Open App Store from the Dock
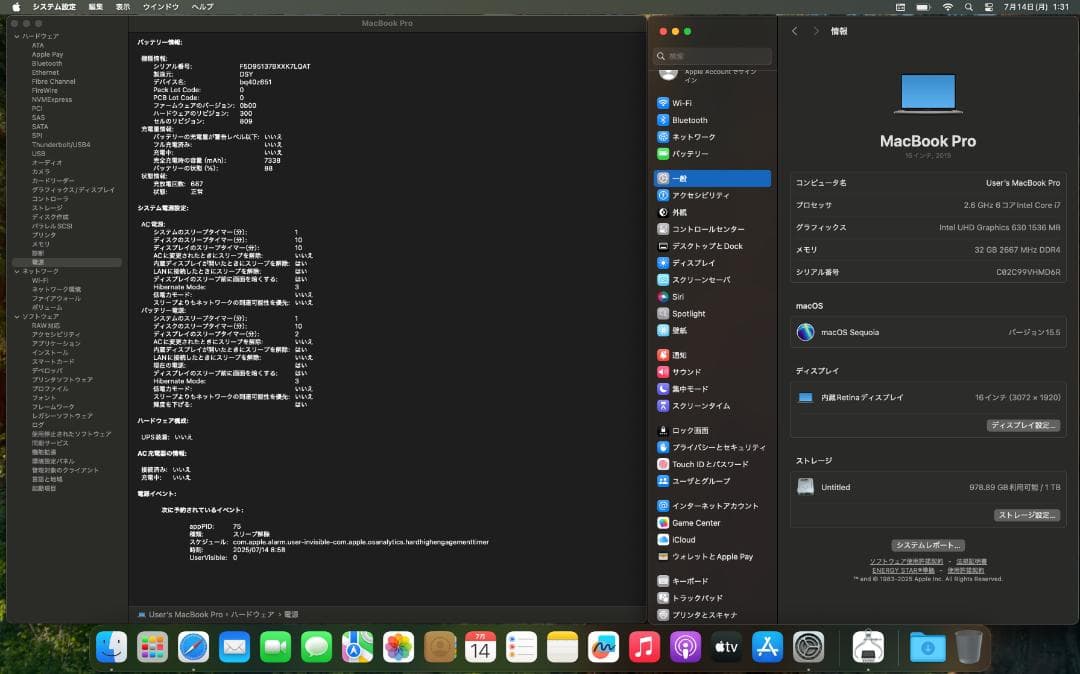The width and height of the screenshot is (1080, 674). click(x=767, y=647)
